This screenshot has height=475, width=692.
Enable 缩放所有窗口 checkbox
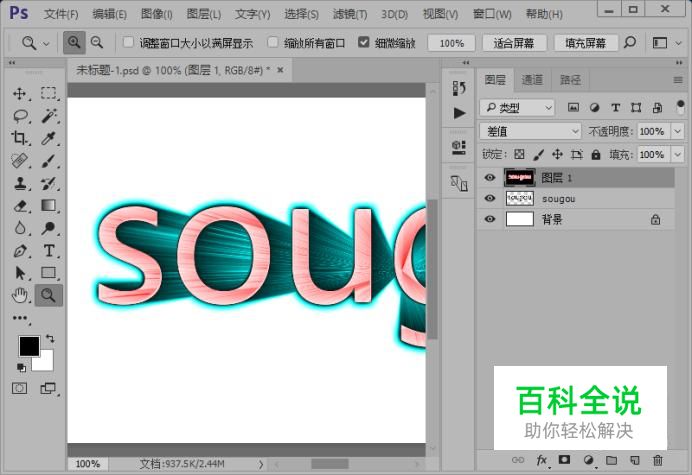pos(273,42)
